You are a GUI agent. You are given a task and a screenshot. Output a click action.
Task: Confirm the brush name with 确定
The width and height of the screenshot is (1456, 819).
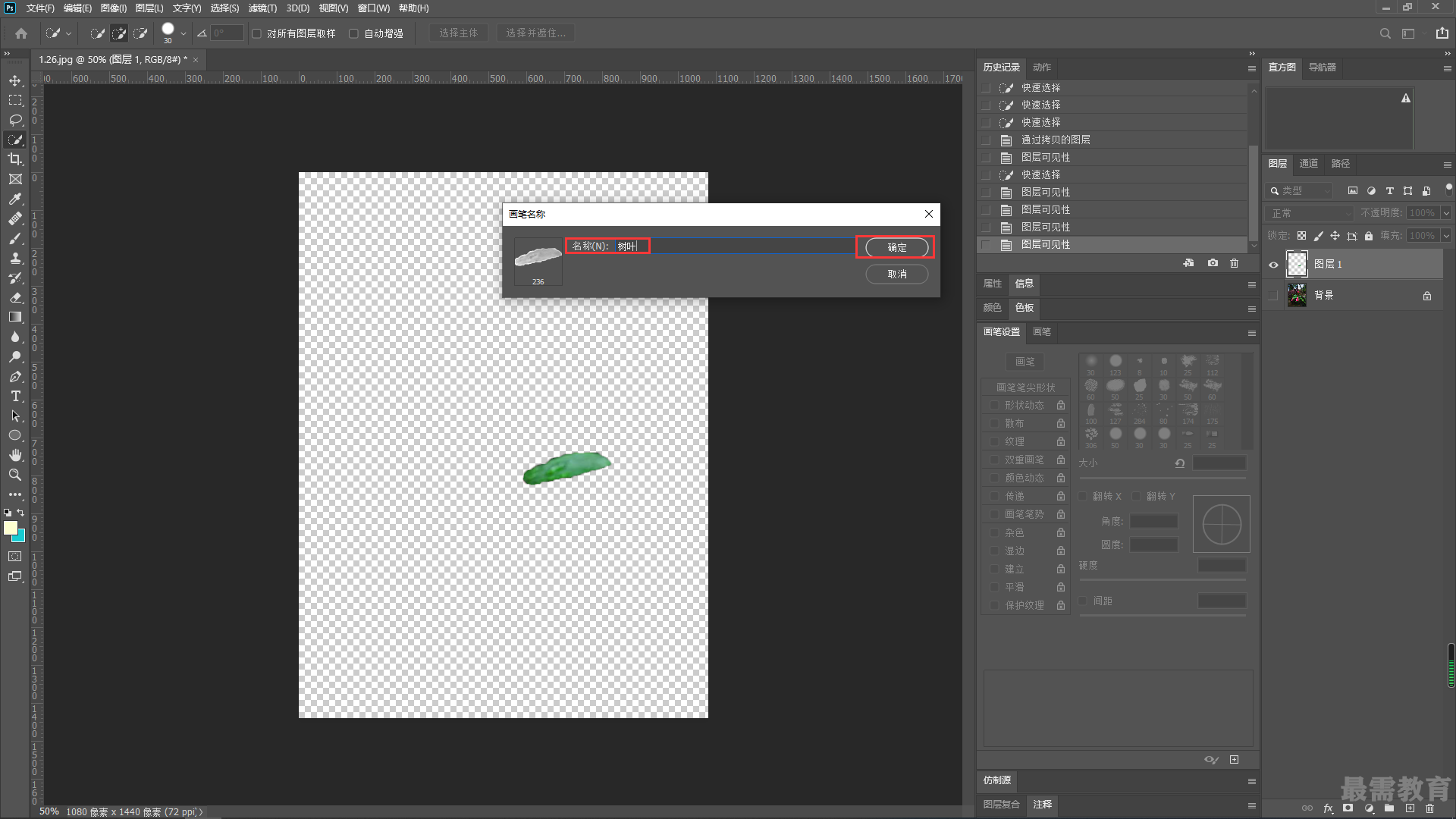(x=896, y=247)
